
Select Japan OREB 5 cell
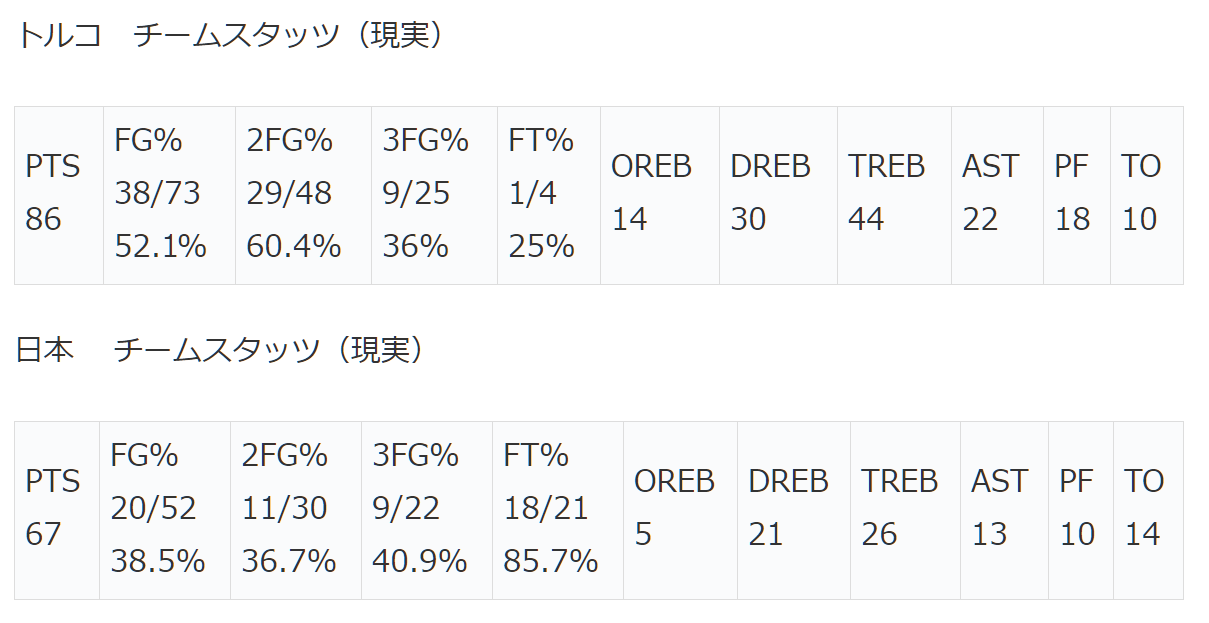(681, 510)
